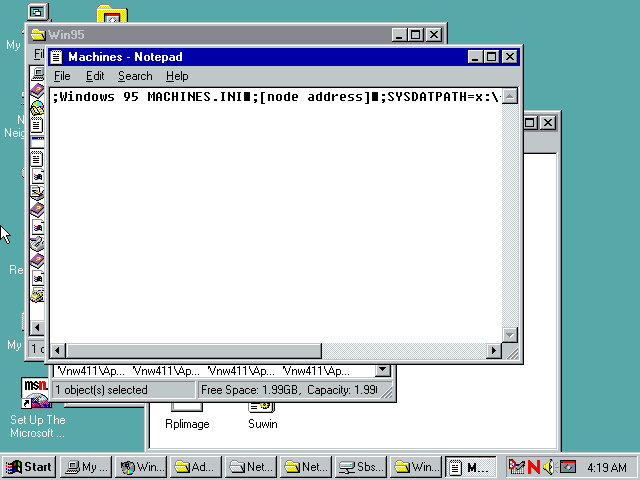The width and height of the screenshot is (640, 480).
Task: Close the rear window behind Notepad on right
Action: coord(548,122)
